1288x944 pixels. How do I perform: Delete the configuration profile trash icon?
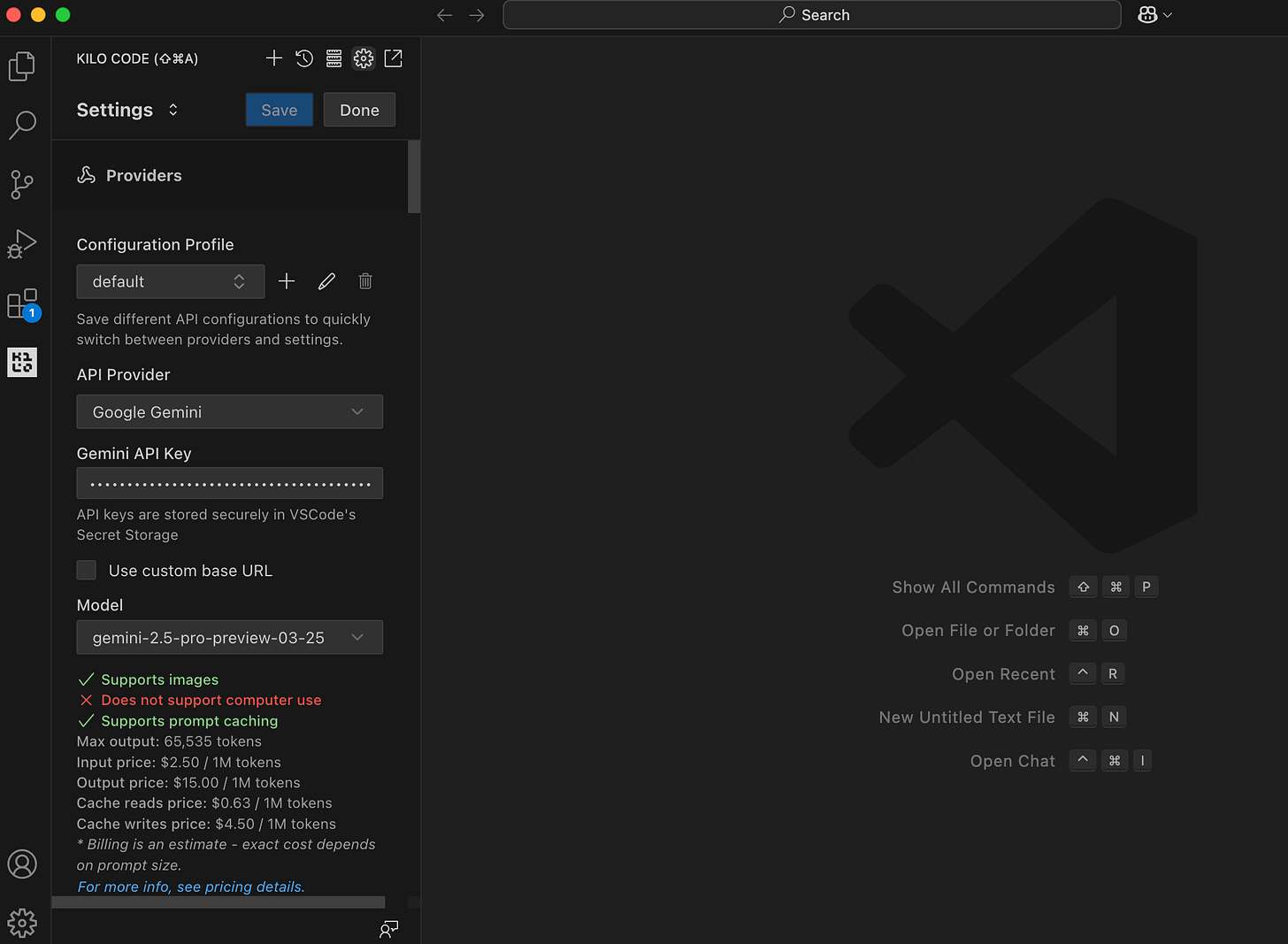pos(365,281)
